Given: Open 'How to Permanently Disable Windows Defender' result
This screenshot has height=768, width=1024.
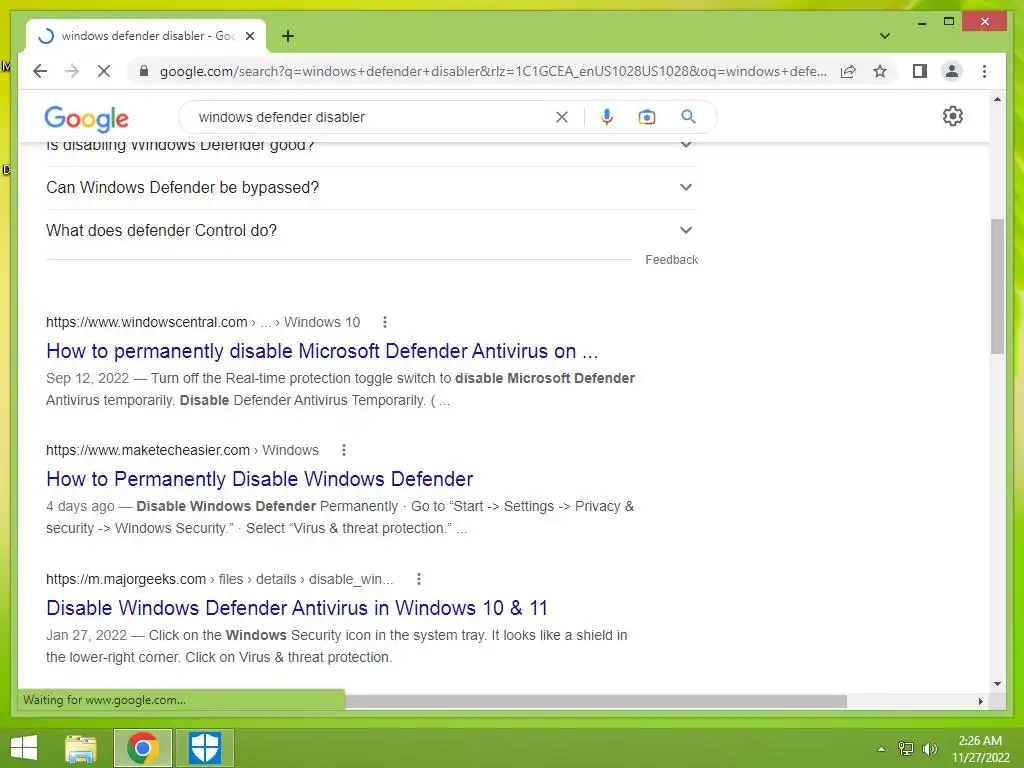Looking at the screenshot, I should tap(259, 479).
